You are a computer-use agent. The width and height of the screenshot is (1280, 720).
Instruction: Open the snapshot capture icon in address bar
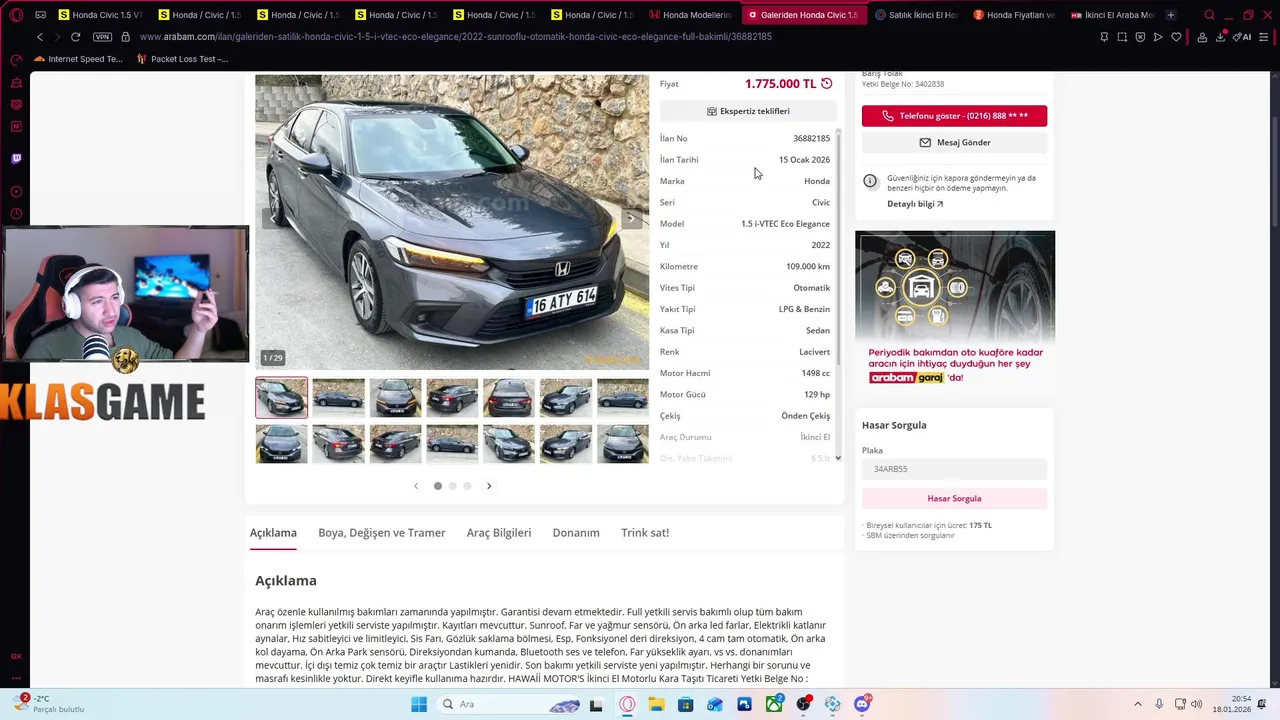click(1122, 37)
